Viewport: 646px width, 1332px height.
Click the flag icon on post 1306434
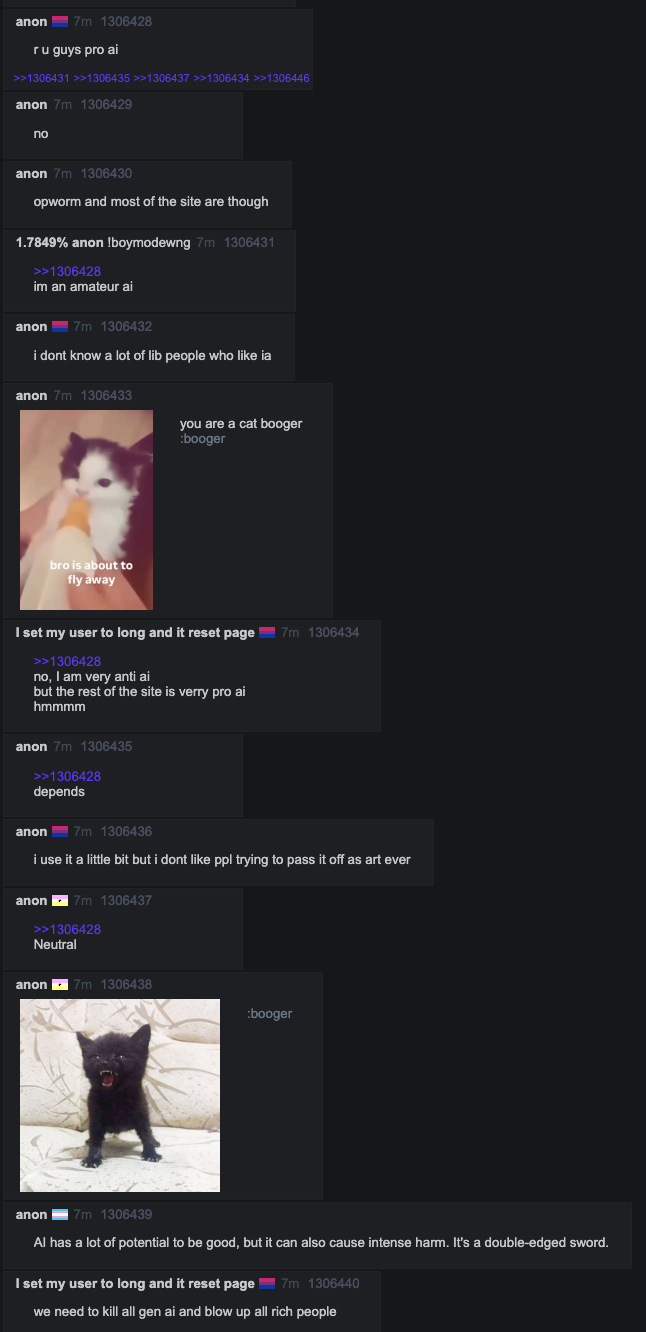pyautogui.click(x=267, y=633)
